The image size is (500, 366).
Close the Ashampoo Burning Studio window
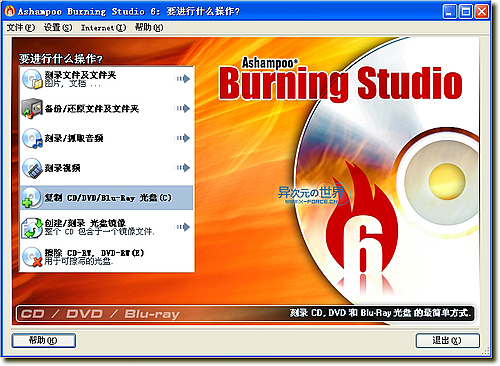click(482, 12)
